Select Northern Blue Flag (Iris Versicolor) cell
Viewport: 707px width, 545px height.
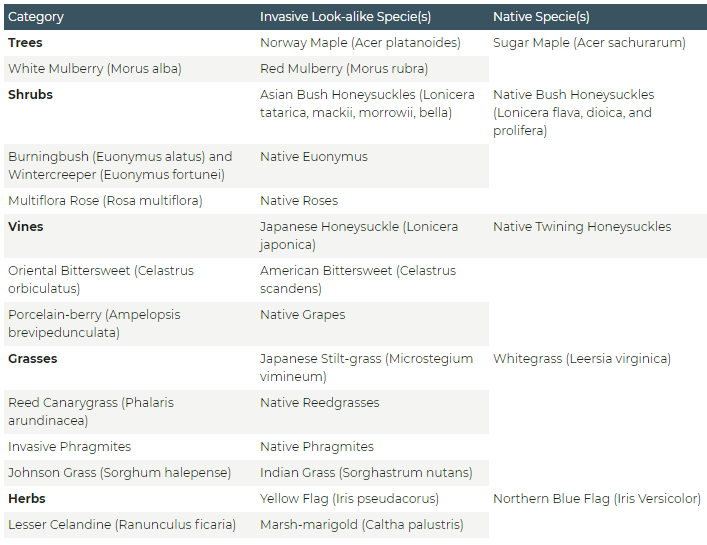(596, 499)
